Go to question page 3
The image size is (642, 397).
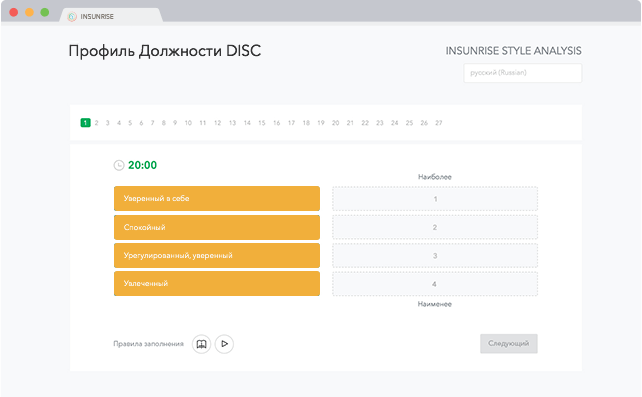coord(108,123)
